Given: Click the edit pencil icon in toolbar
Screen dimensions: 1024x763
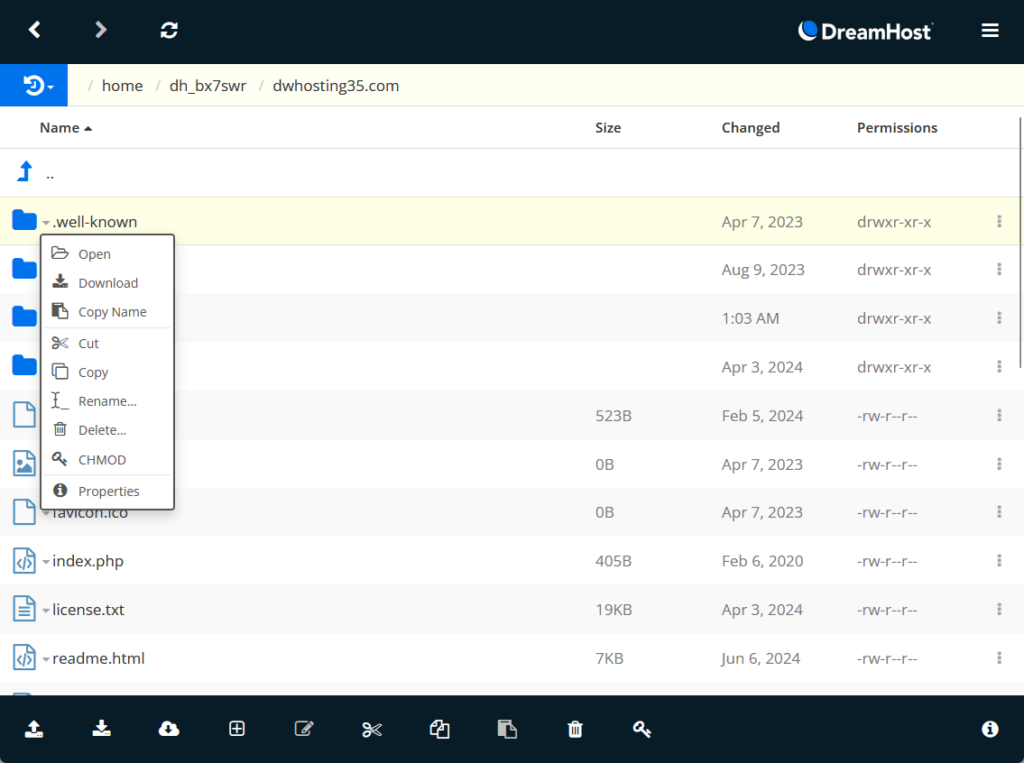Looking at the screenshot, I should [304, 728].
